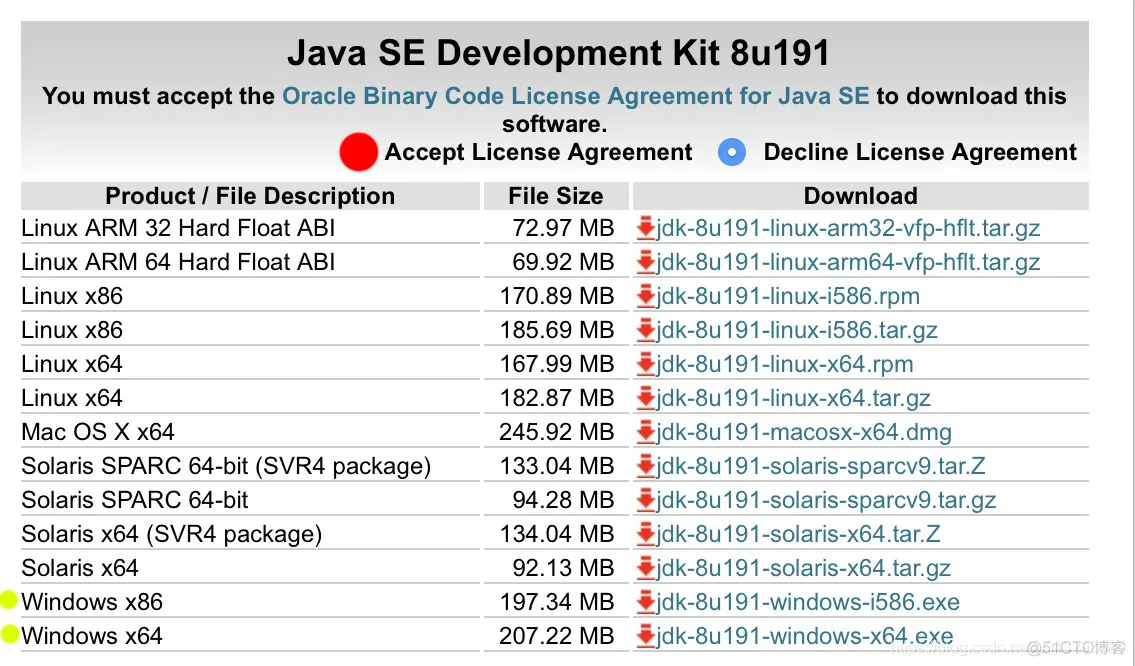The image size is (1135, 666).
Task: Download jdk-8u191-linux-x64.rpm via its link
Action: pos(785,364)
